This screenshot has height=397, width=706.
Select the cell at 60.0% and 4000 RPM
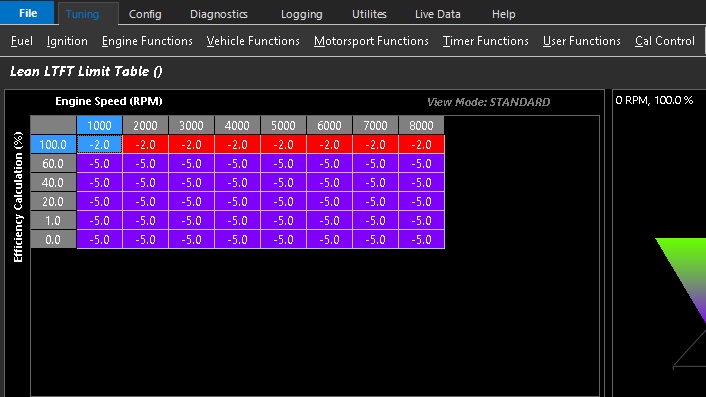(x=237, y=163)
